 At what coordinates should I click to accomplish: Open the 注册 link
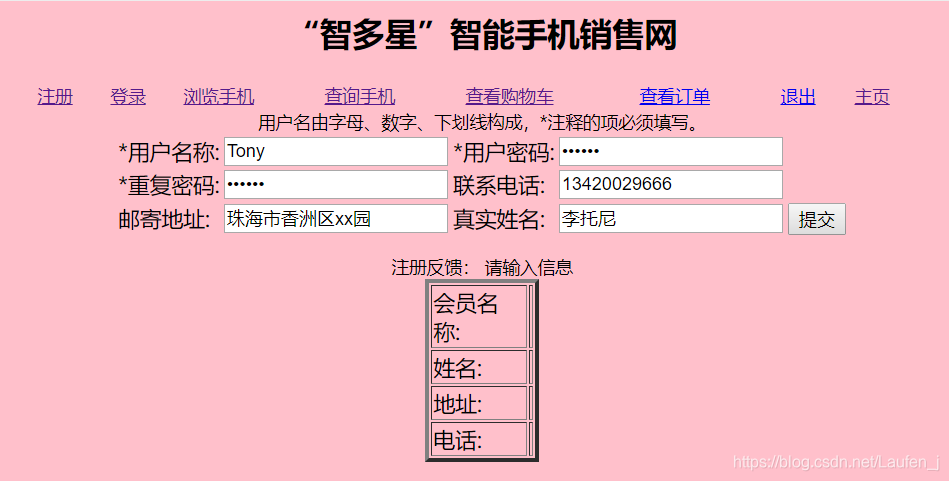[55, 97]
